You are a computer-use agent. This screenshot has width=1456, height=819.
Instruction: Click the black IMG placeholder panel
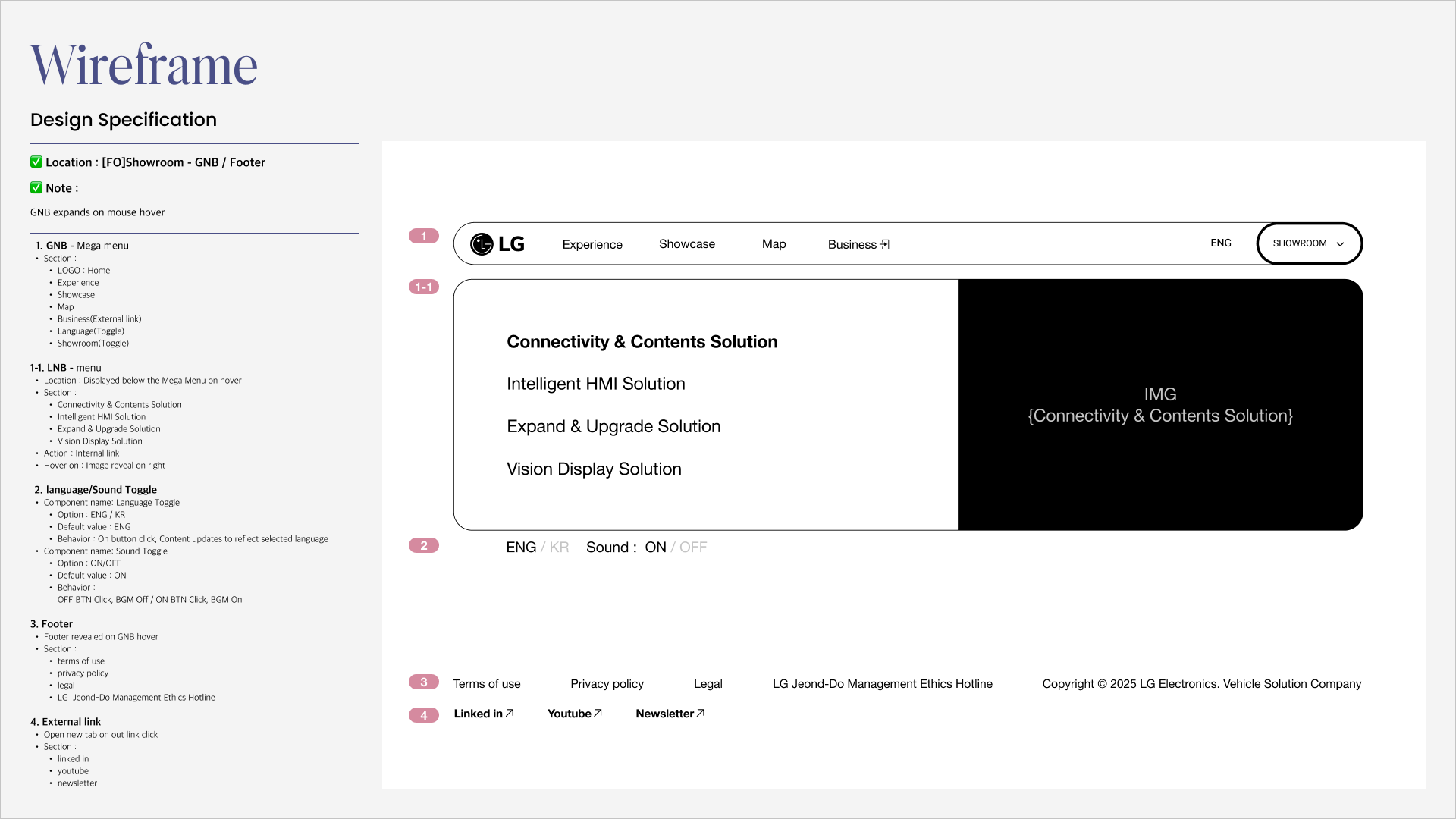coord(1159,405)
